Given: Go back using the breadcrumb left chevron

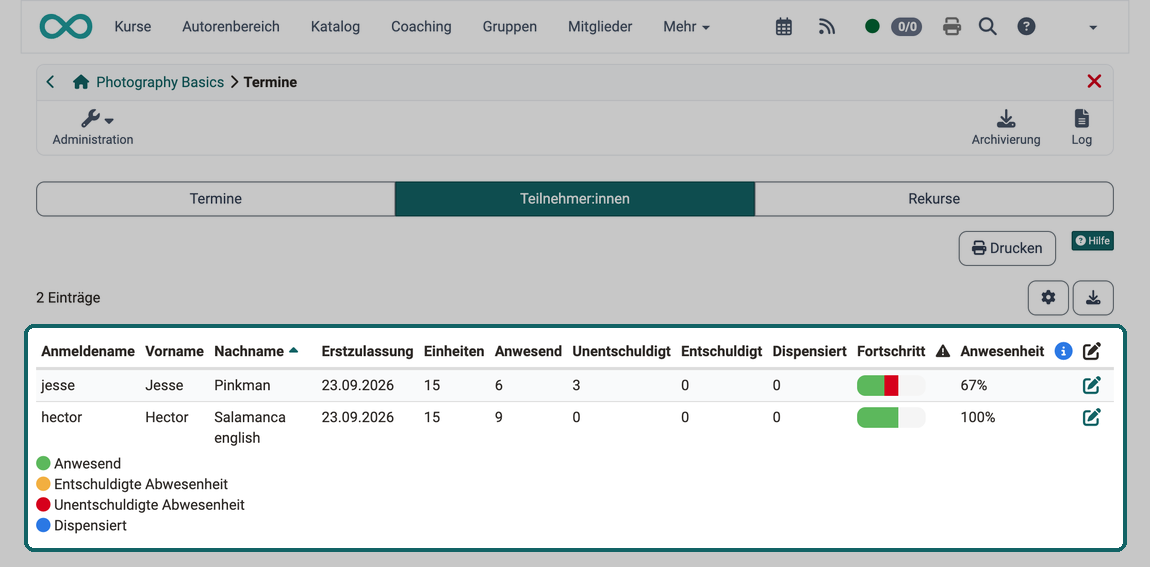Looking at the screenshot, I should 50,82.
